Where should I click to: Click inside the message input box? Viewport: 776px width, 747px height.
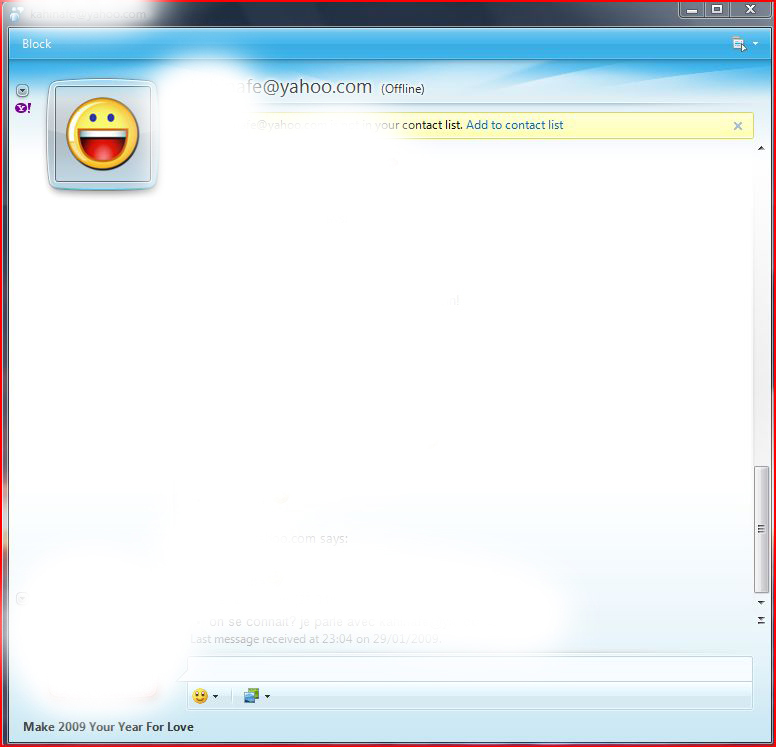point(469,669)
